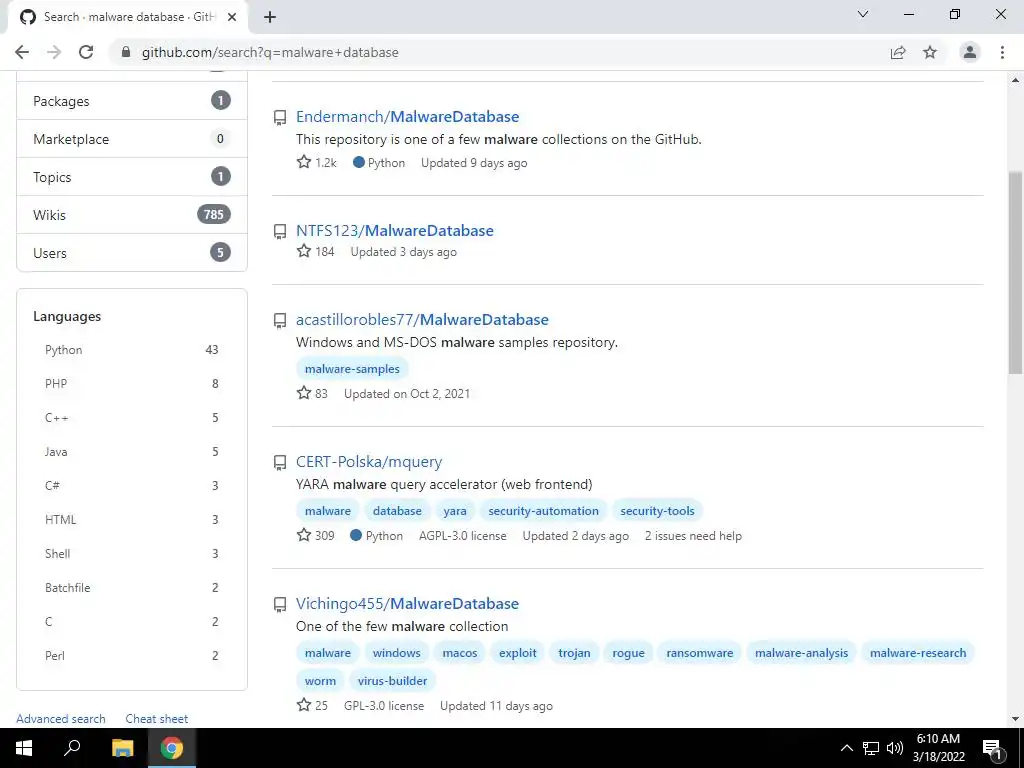Click the address bar URL

270,52
